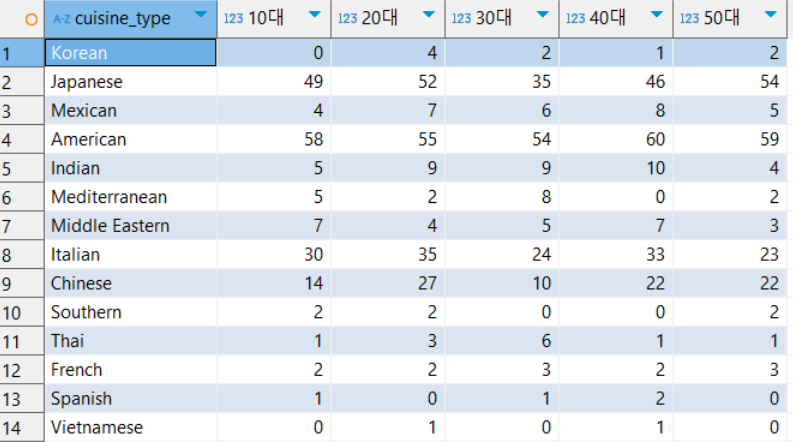Click American 40대 value 60

(616, 139)
